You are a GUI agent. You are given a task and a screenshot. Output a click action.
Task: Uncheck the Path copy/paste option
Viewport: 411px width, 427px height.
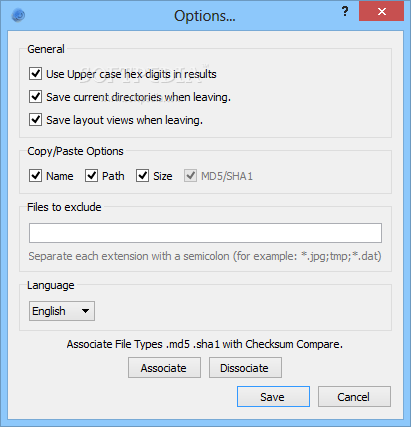pyautogui.click(x=91, y=176)
